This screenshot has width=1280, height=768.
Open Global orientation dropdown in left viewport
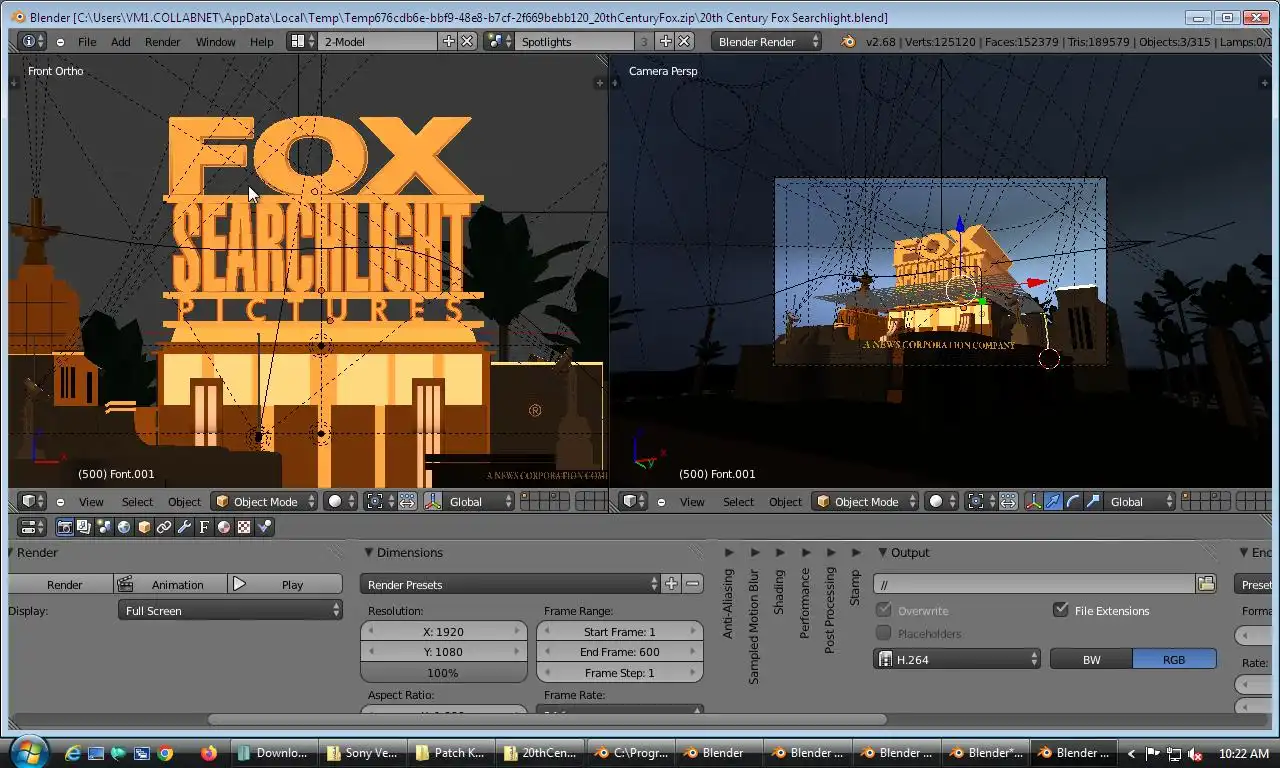tap(478, 501)
